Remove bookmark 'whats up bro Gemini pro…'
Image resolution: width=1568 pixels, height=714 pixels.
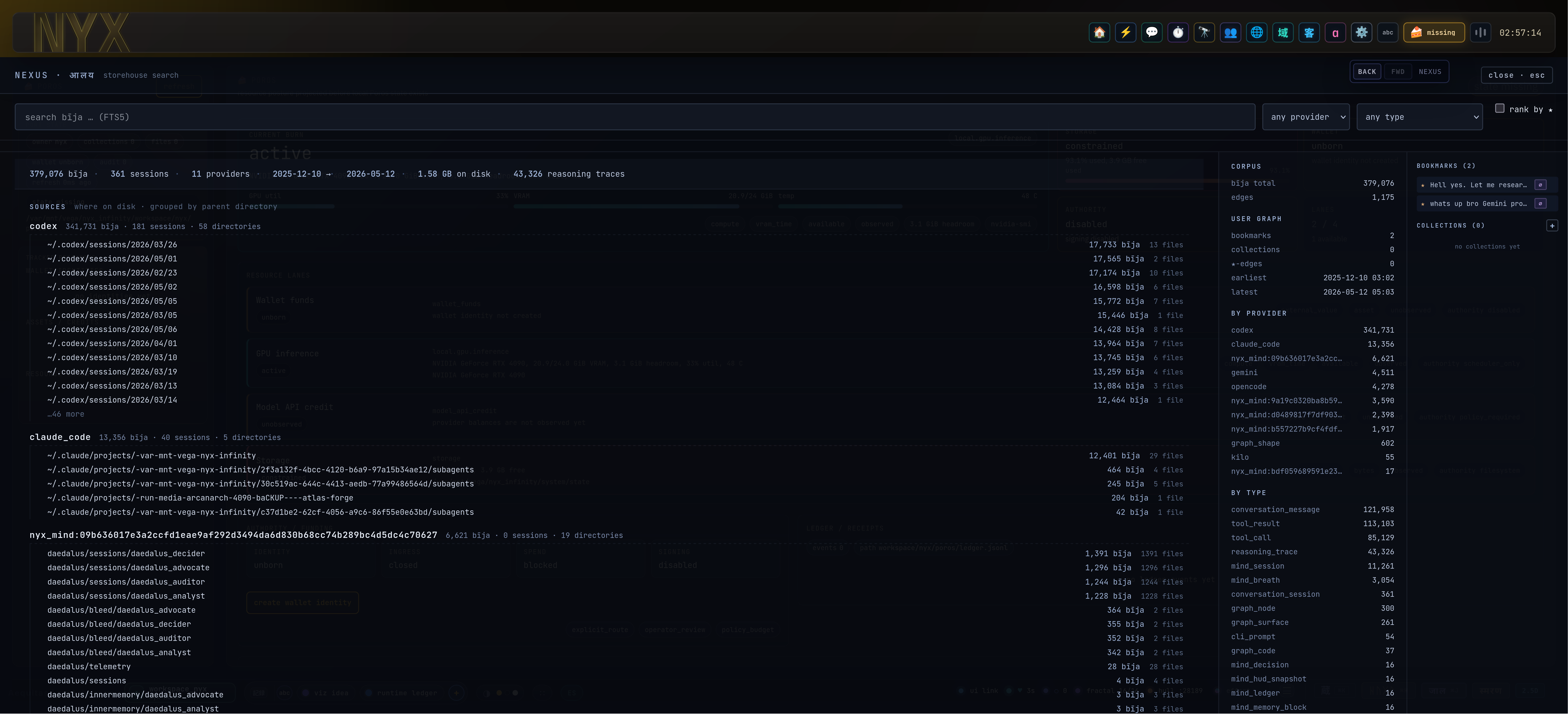(x=1540, y=204)
